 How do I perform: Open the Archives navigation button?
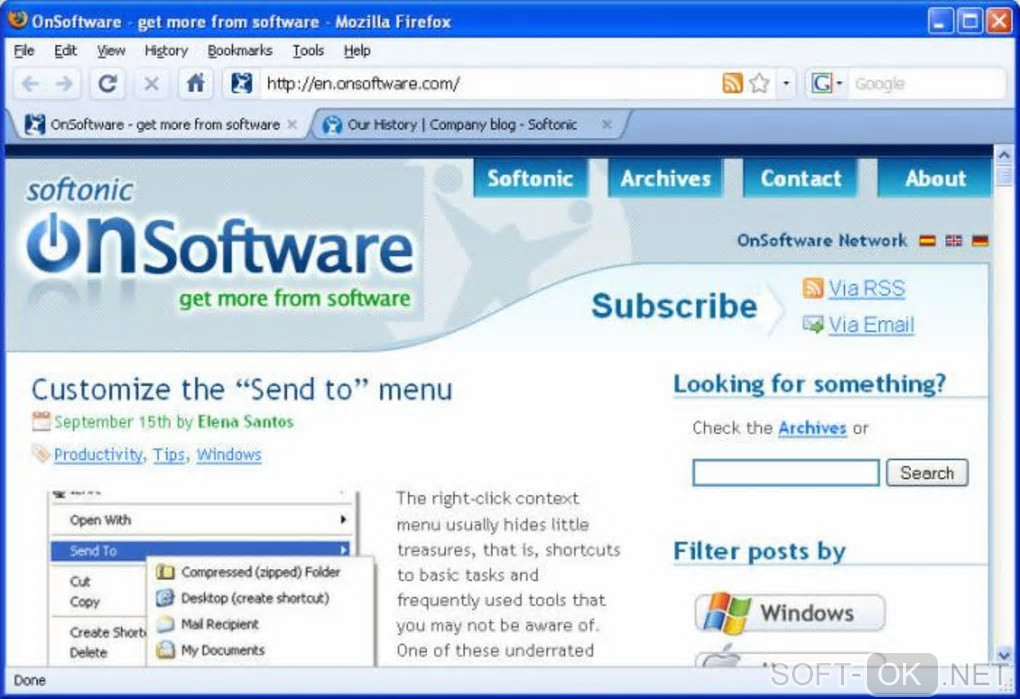click(665, 178)
